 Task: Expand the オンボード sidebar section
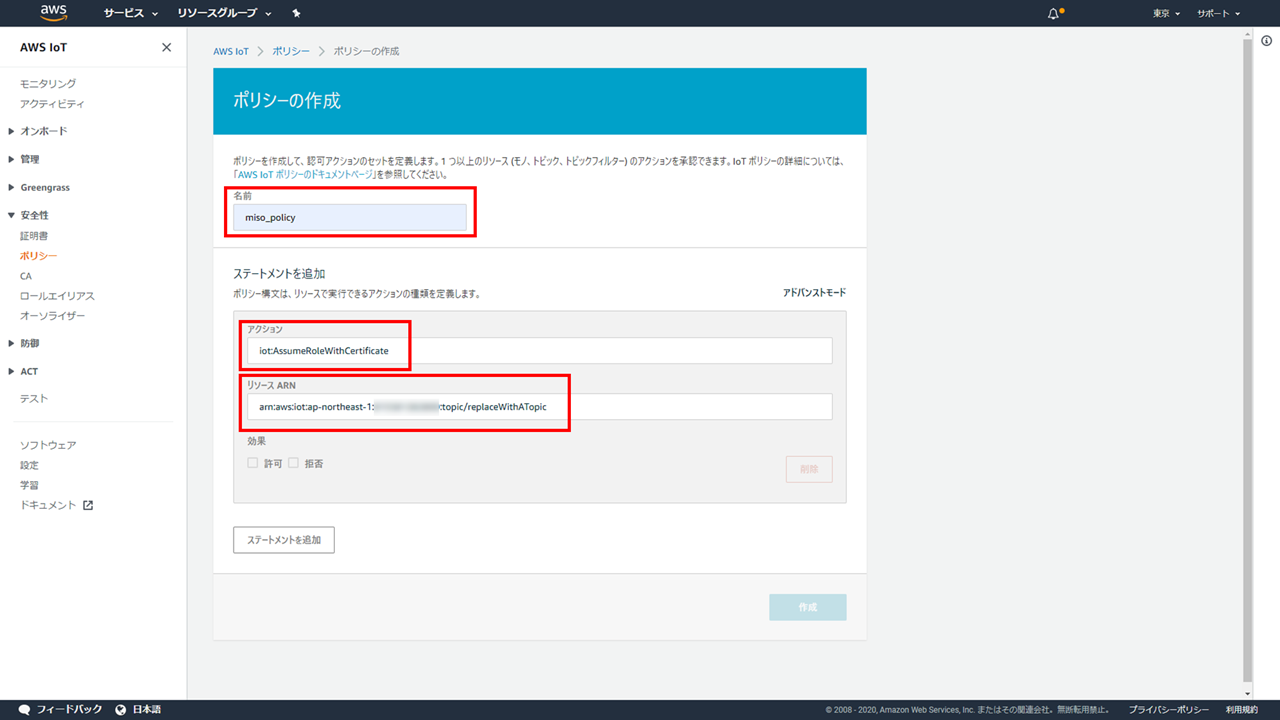click(43, 131)
